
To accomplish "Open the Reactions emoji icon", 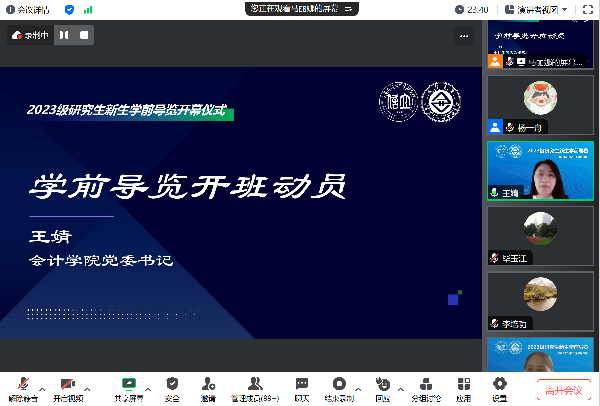I will [382, 384].
